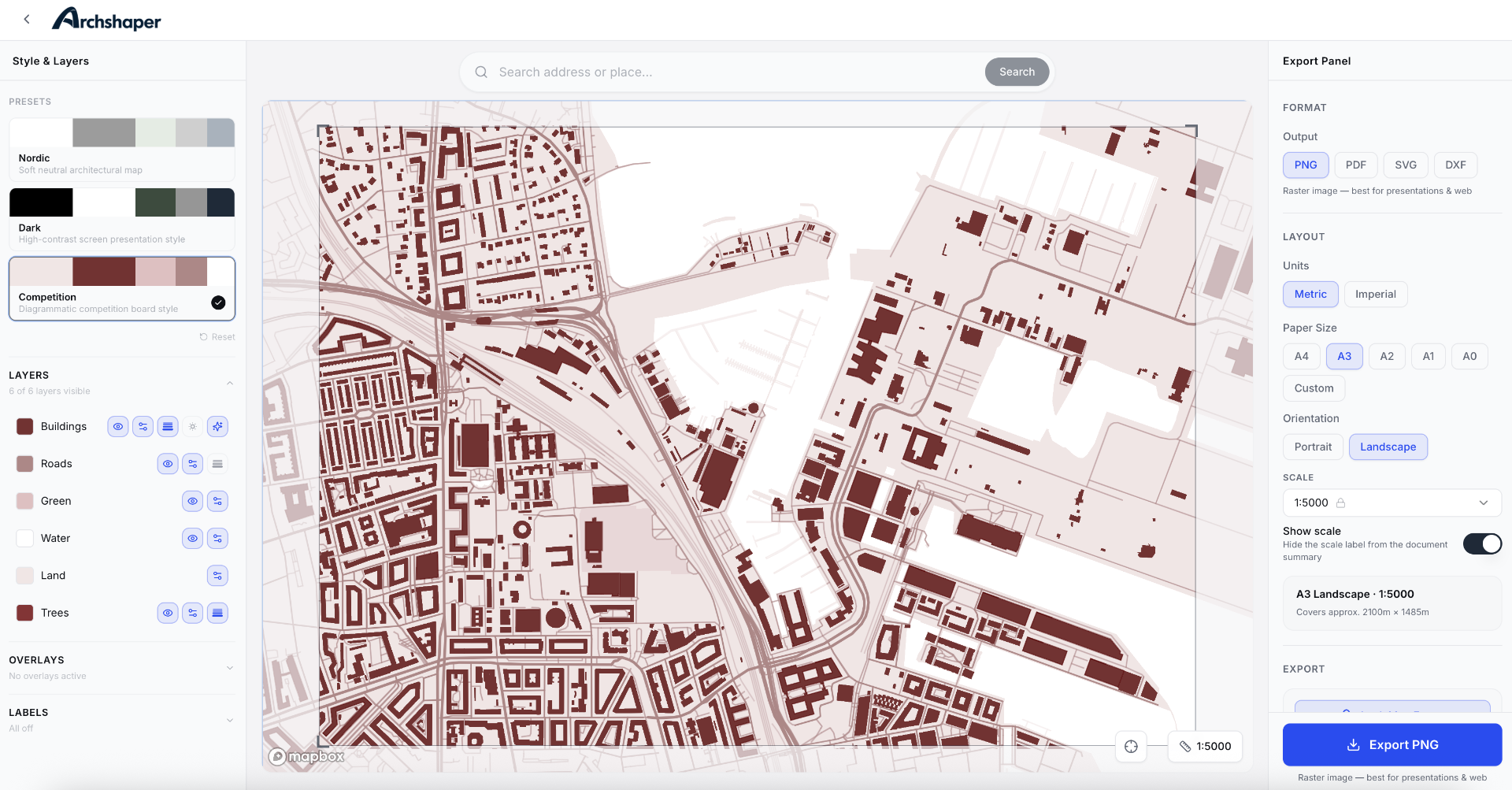Apply the Nordic preset card
1512x790 pixels.
coord(122,150)
